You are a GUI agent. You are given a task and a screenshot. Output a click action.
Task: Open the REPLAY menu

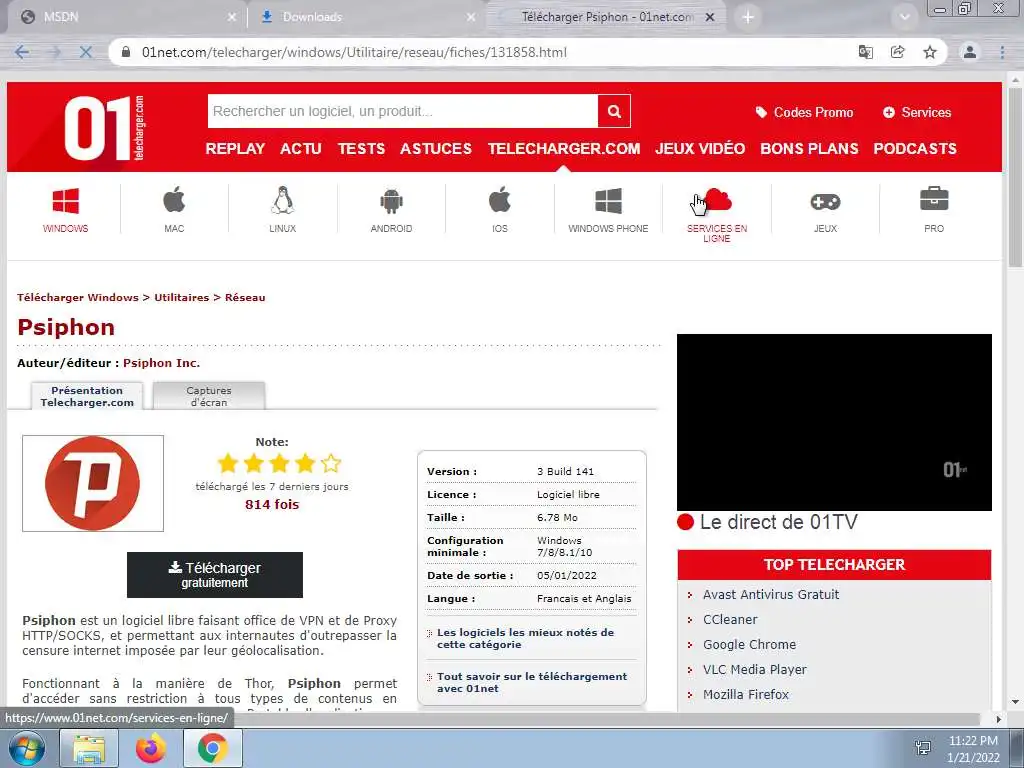pos(235,149)
